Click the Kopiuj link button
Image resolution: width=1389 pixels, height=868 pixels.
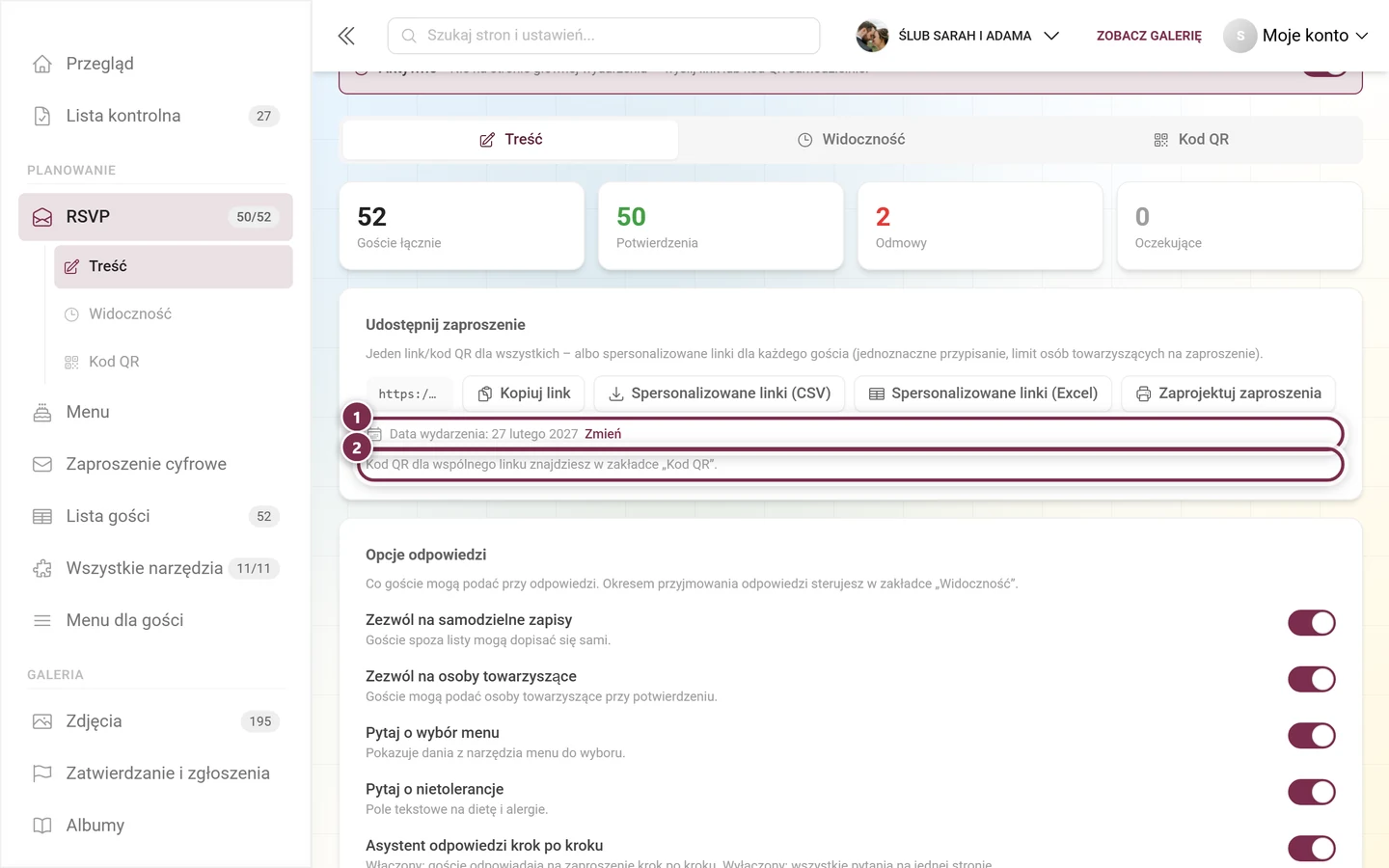point(524,393)
